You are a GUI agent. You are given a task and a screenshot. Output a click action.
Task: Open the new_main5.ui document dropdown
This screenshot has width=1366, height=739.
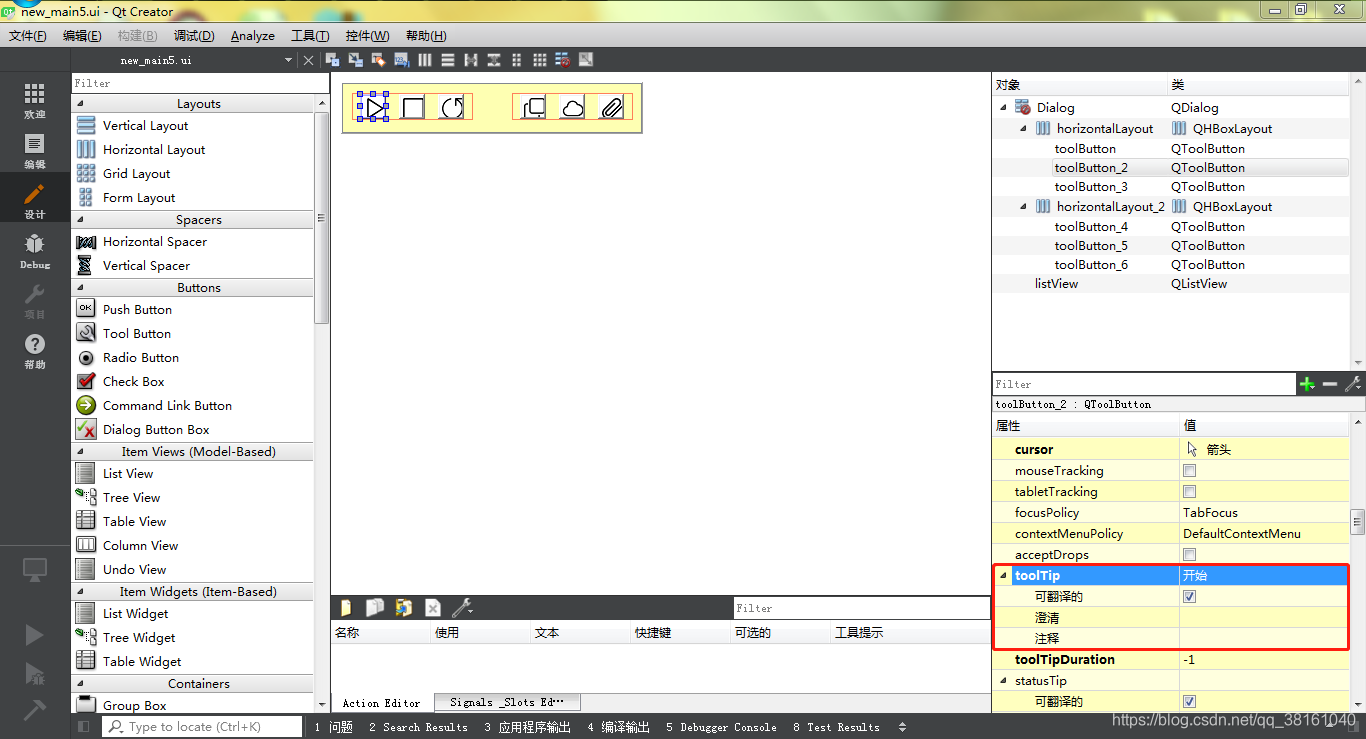289,60
